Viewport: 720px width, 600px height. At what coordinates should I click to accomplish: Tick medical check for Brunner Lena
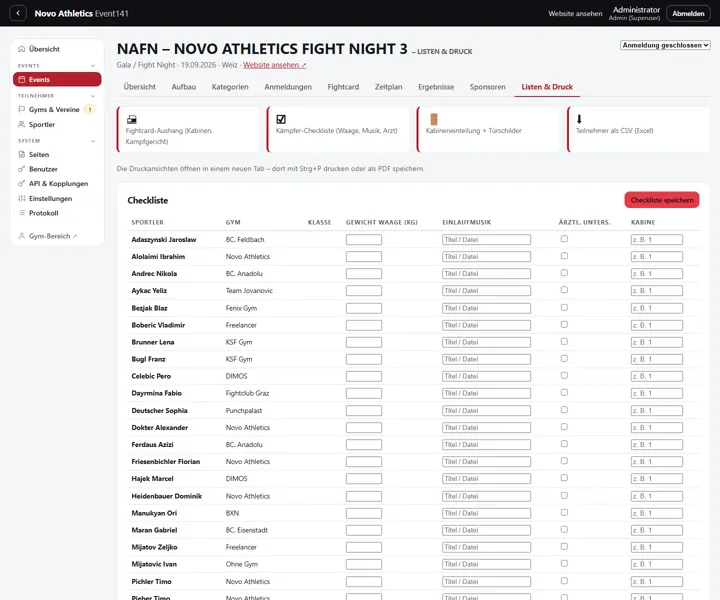(564, 342)
